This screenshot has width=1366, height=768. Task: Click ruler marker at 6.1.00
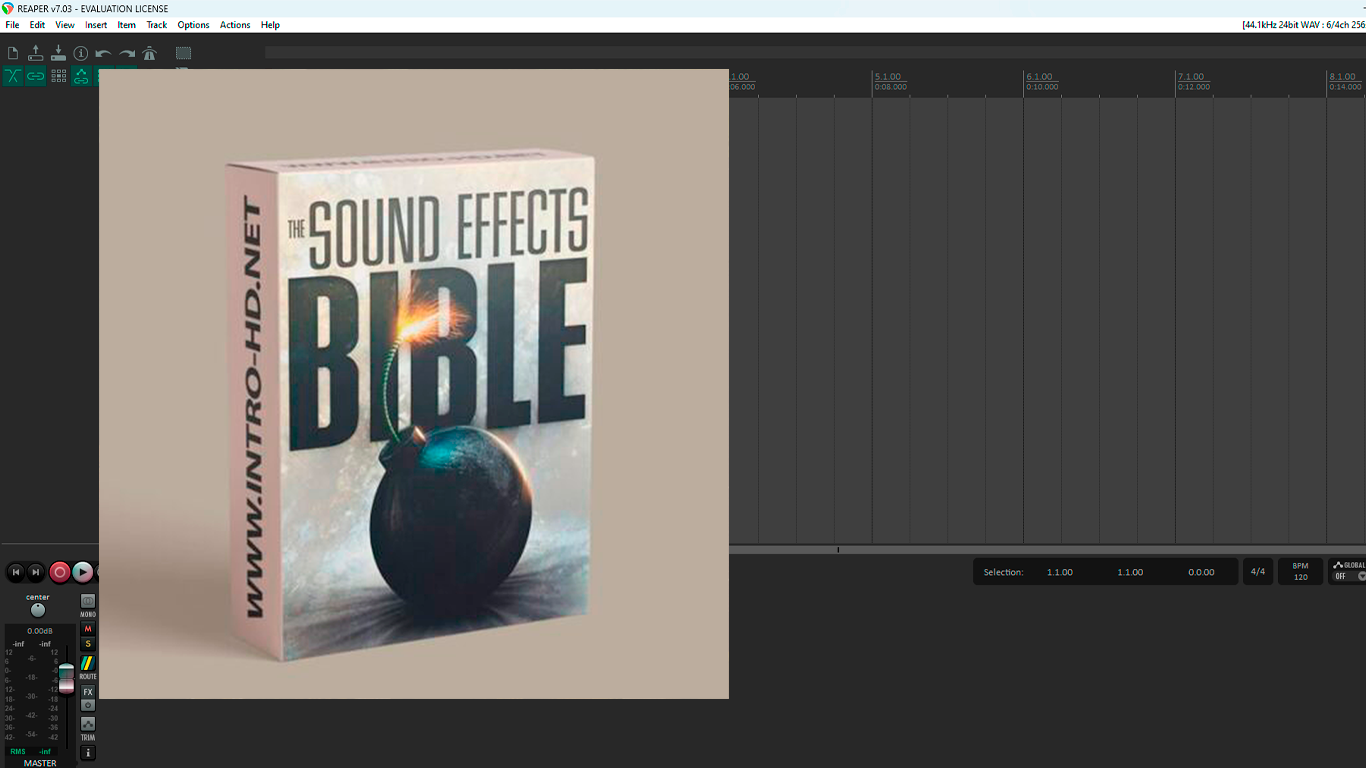(x=1040, y=77)
